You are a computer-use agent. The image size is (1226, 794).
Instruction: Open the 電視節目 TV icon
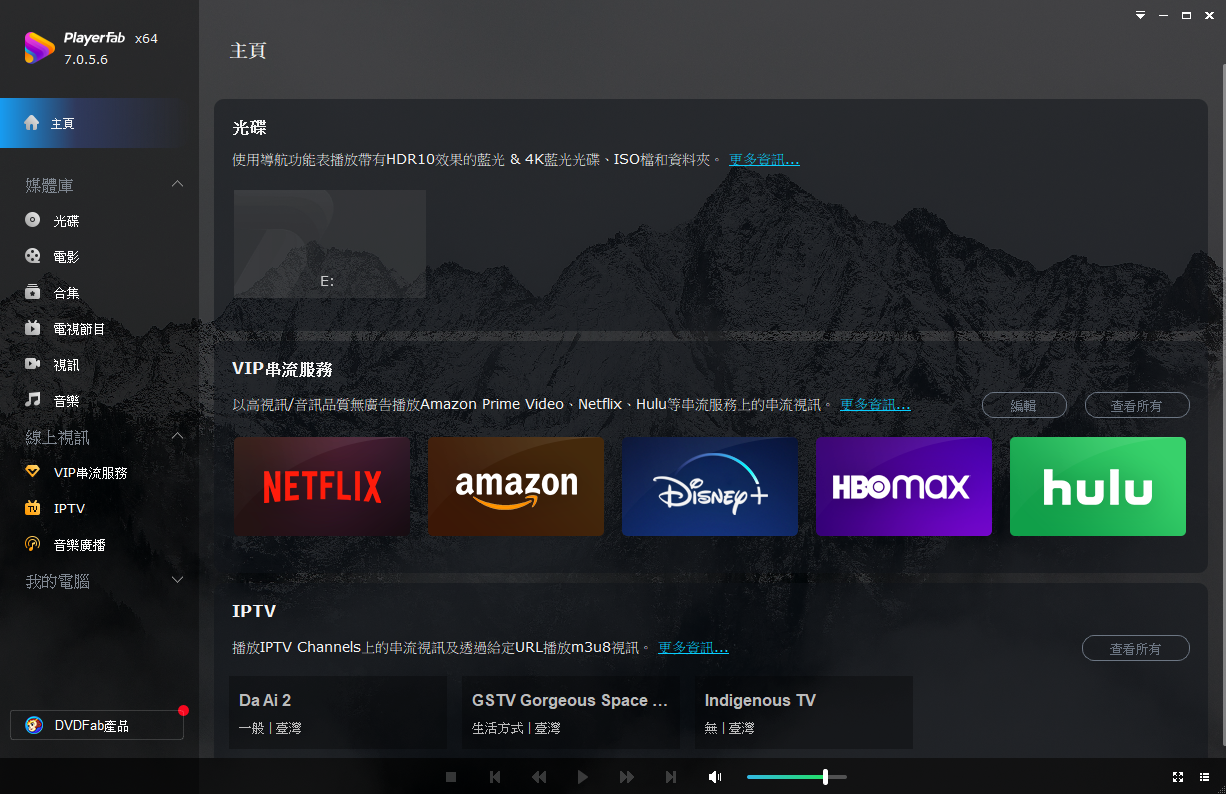click(x=33, y=329)
